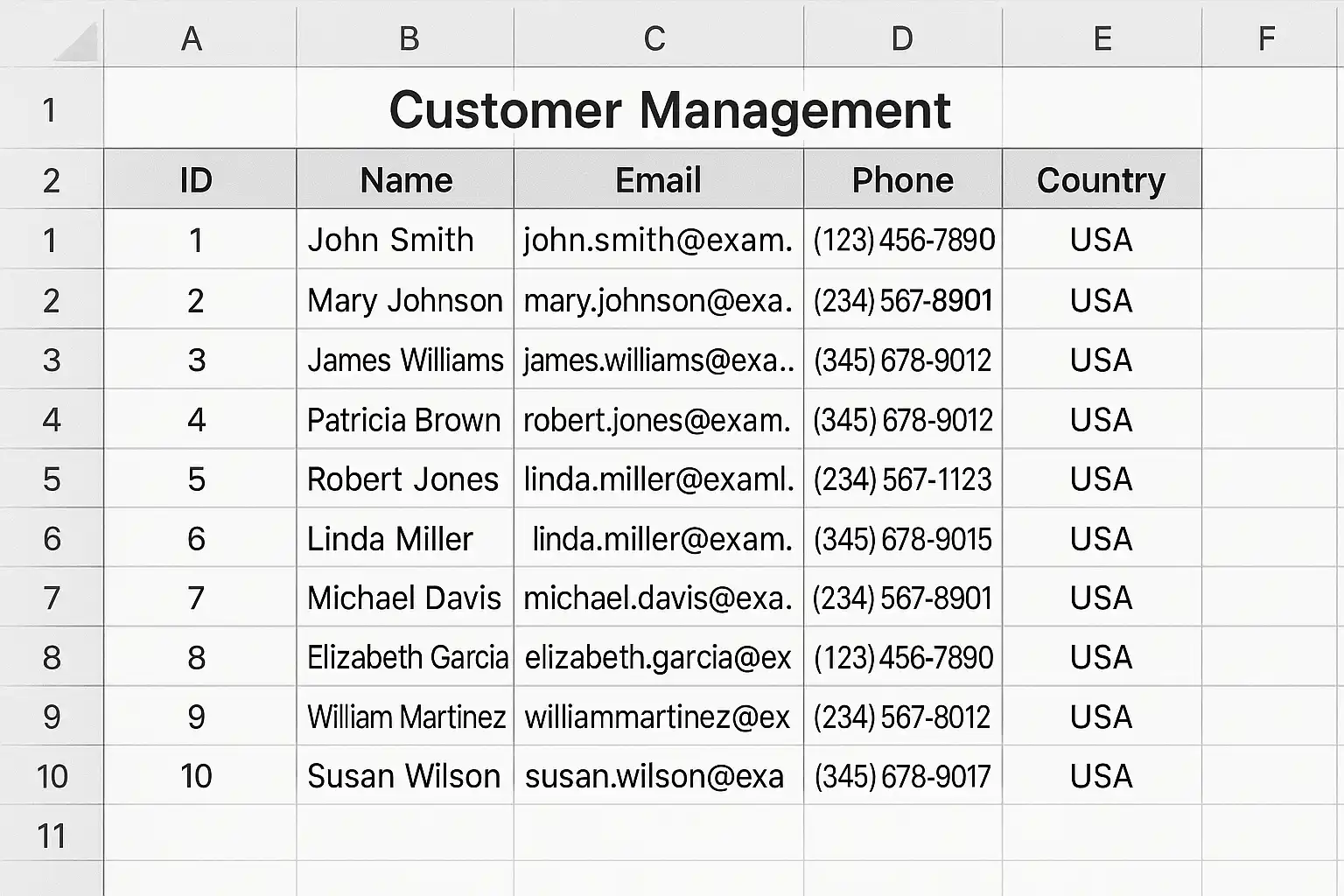Click the Elizabeth Garcia cell
Screen dimensions: 1344x896
pyautogui.click(x=407, y=658)
